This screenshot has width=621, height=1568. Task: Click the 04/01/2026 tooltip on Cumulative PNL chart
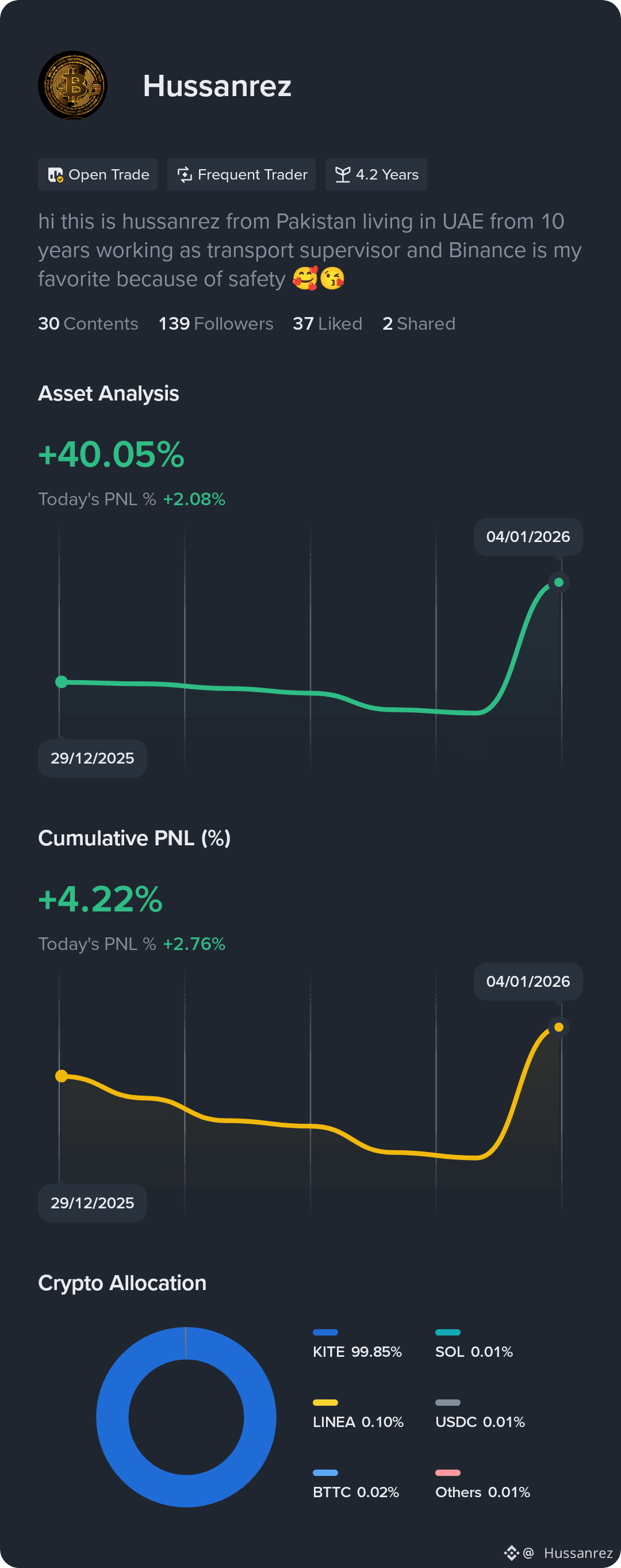click(528, 981)
